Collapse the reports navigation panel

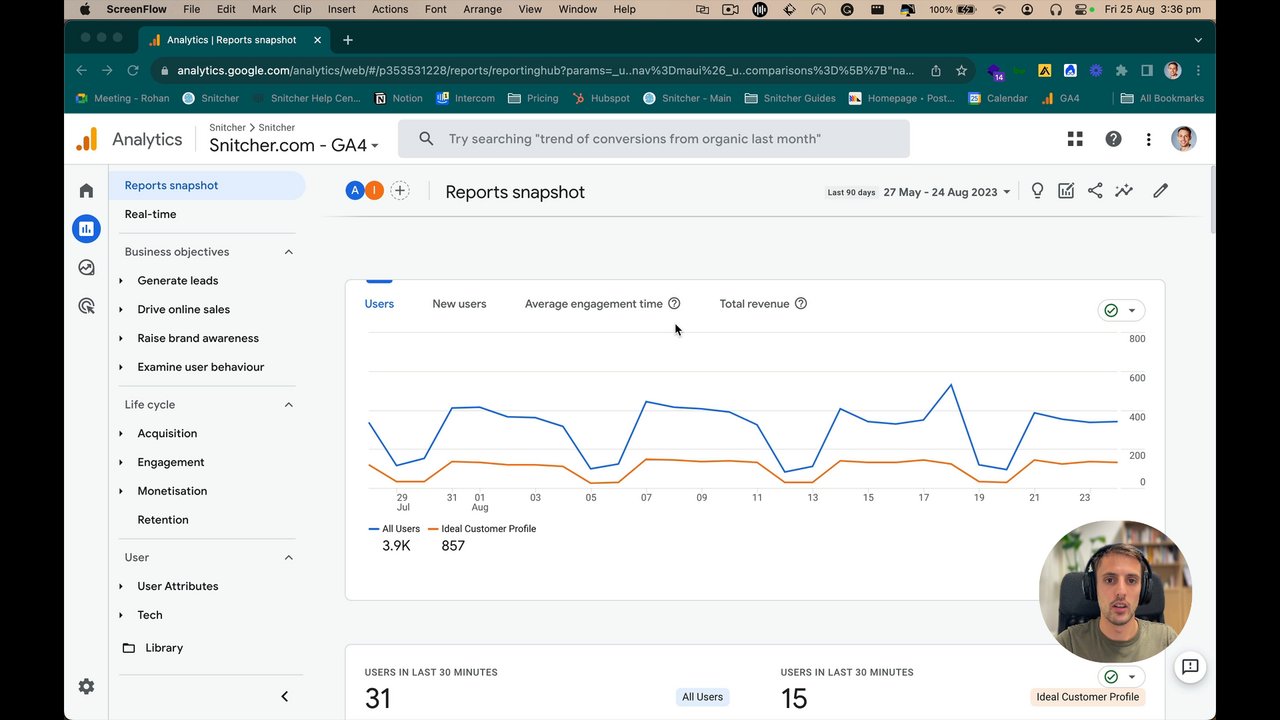point(284,696)
